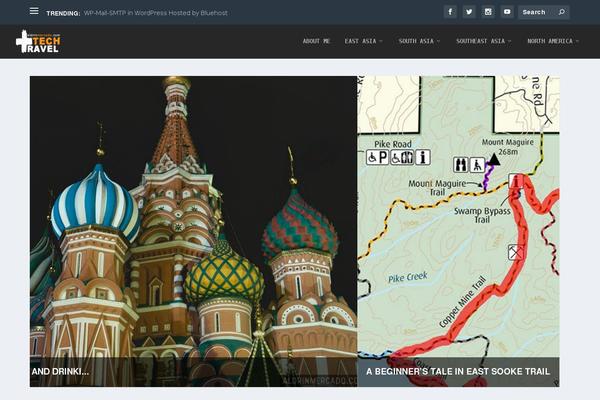Open the trending WP-Mail-SMTP Bluehost link

156,13
